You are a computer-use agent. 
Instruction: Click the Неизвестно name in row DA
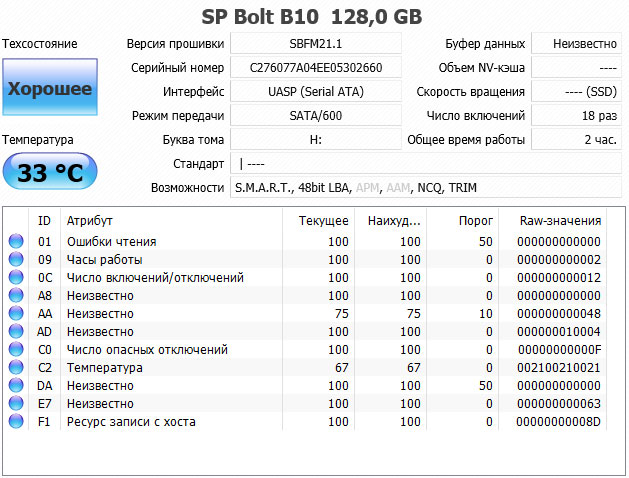(x=100, y=386)
